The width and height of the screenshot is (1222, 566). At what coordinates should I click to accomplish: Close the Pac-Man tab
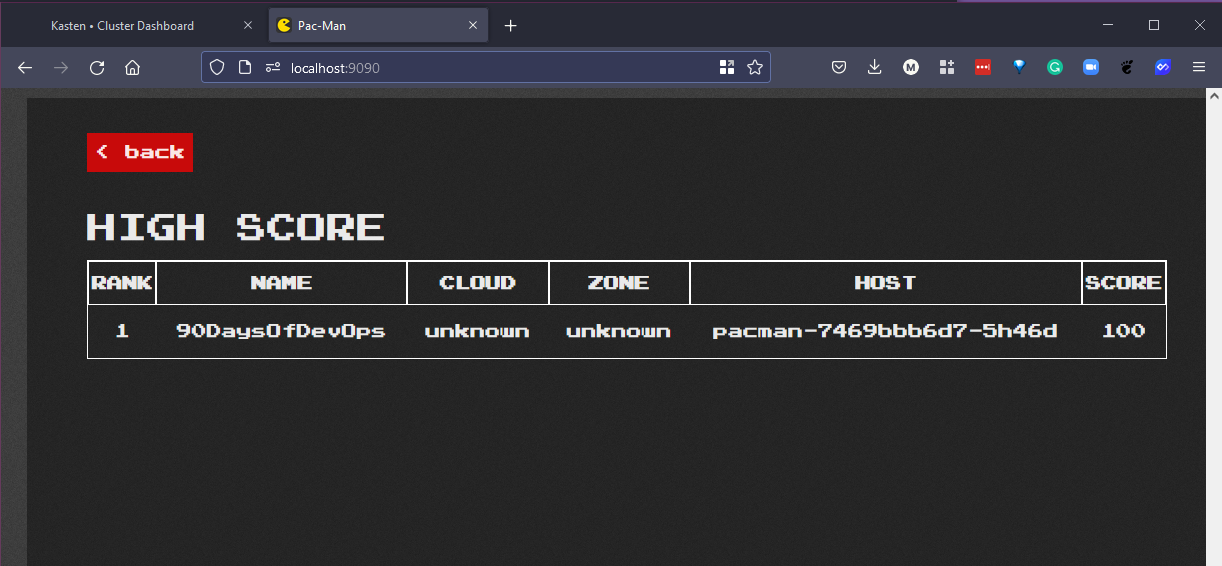(x=471, y=25)
